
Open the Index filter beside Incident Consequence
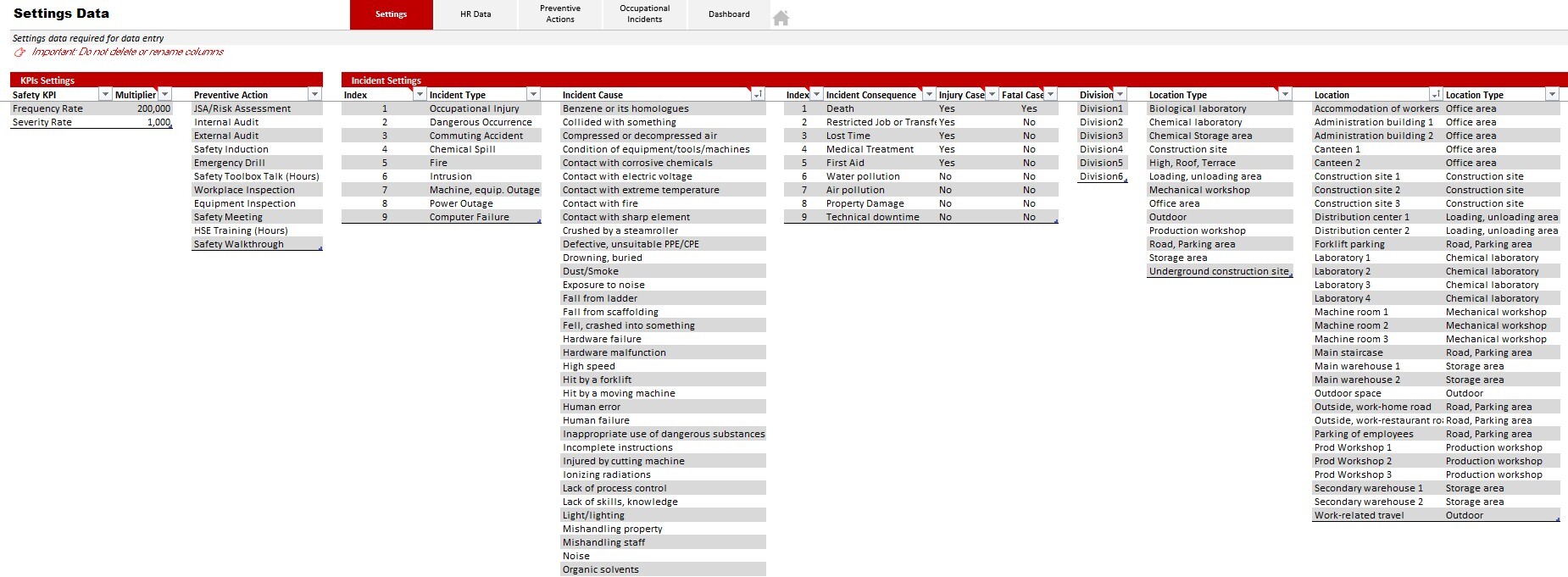(x=817, y=94)
